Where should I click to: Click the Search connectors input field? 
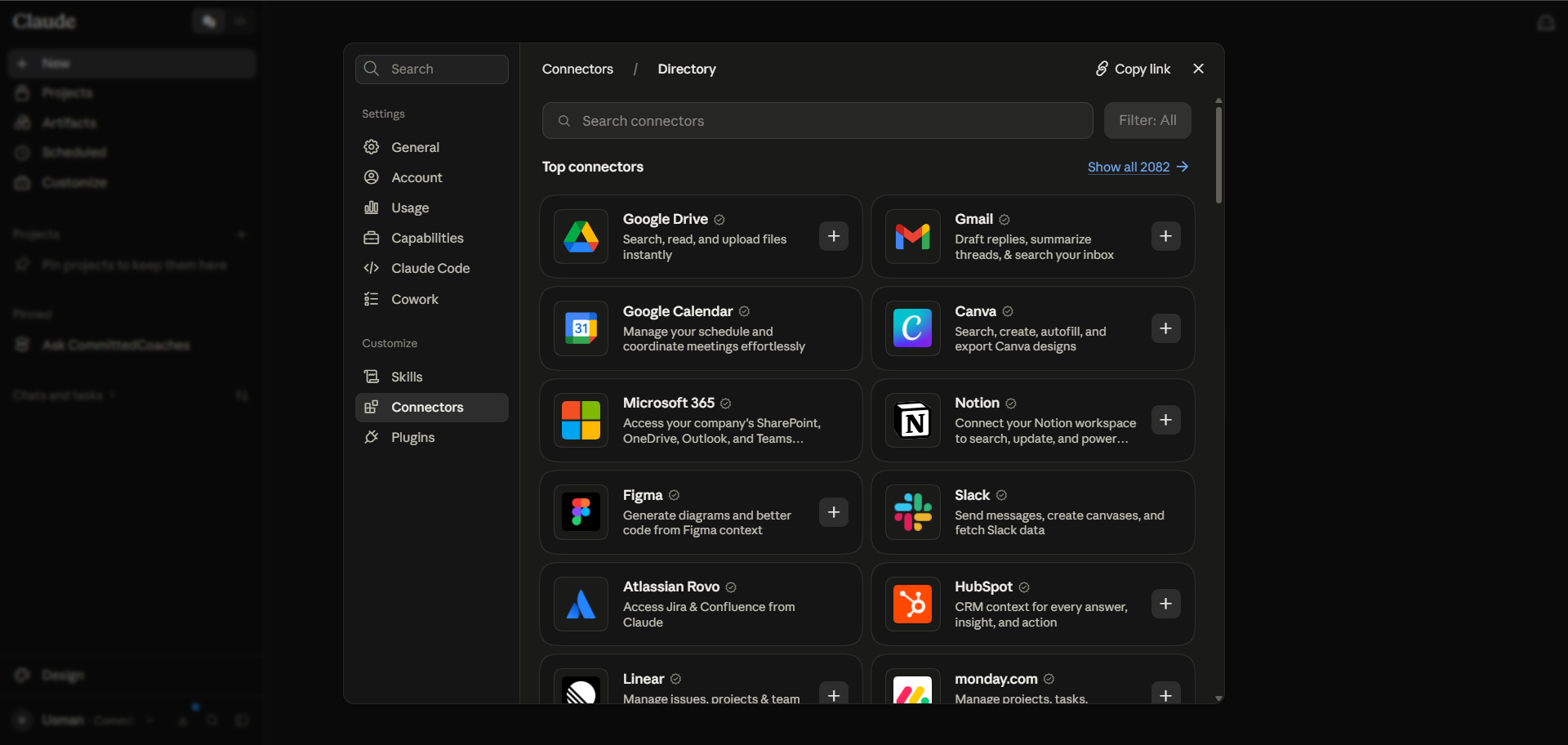817,121
